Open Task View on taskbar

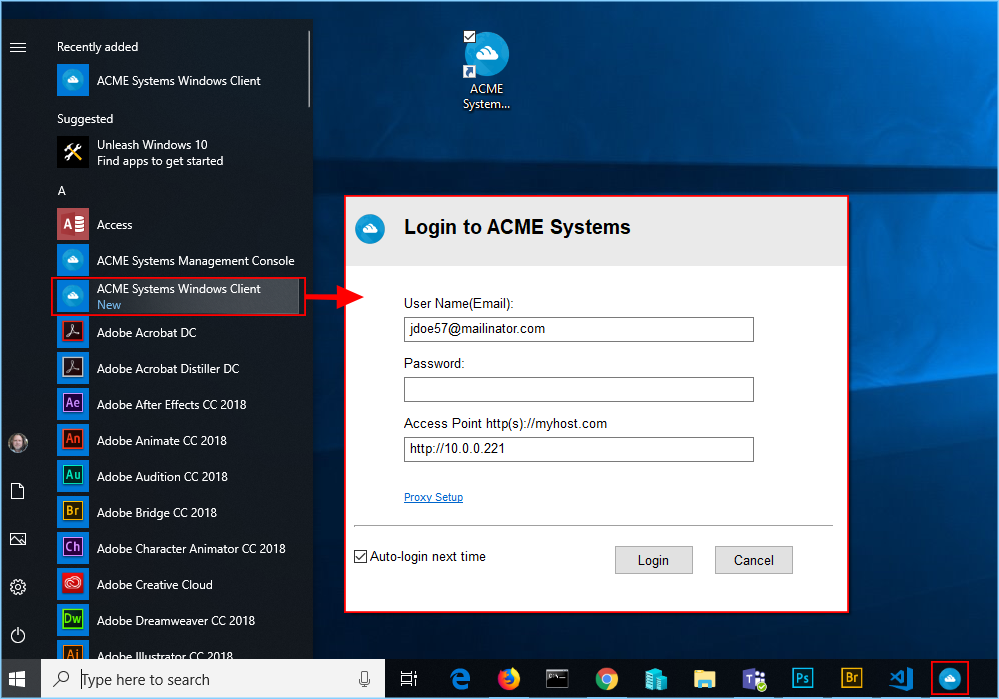[x=408, y=679]
